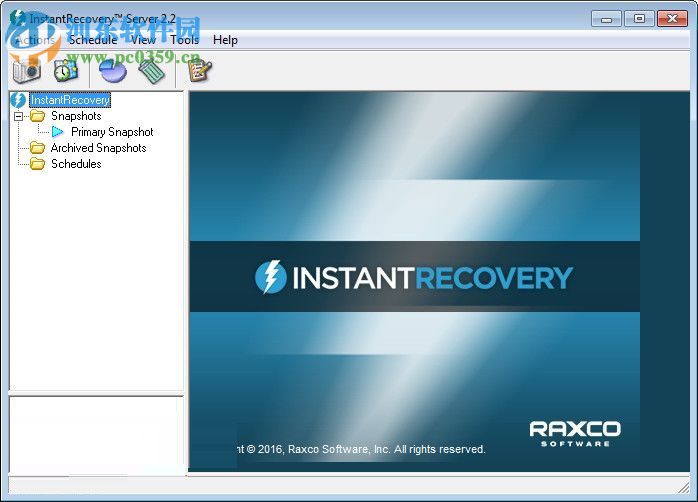The image size is (698, 502).
Task: Click the Archived Snapshots folder icon
Action: (x=37, y=148)
